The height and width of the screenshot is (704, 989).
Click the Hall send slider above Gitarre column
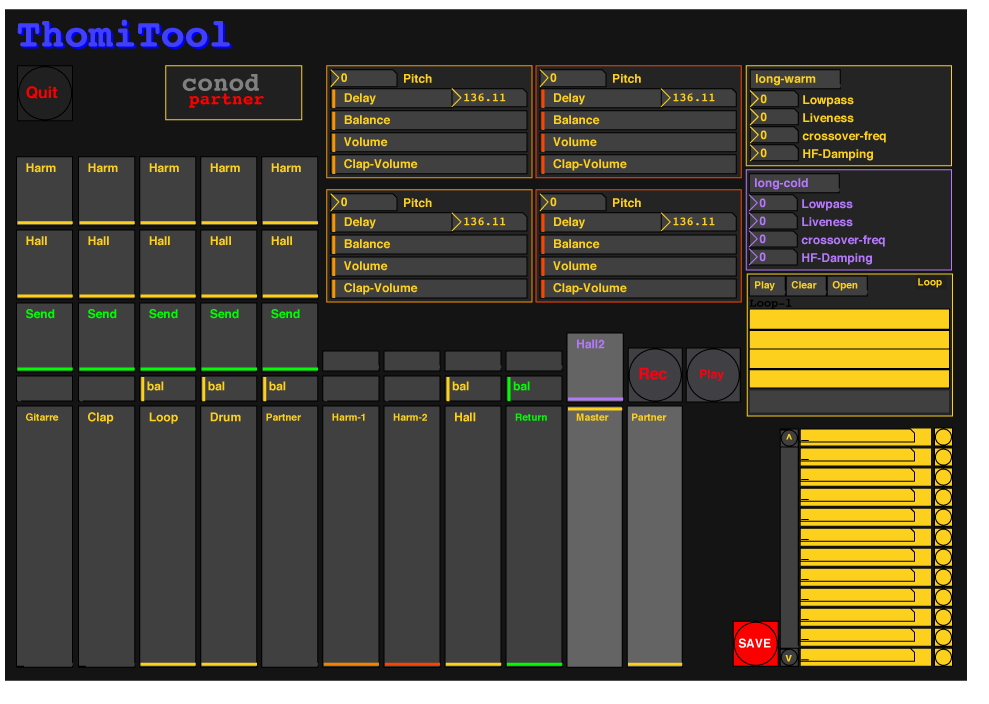coord(45,264)
